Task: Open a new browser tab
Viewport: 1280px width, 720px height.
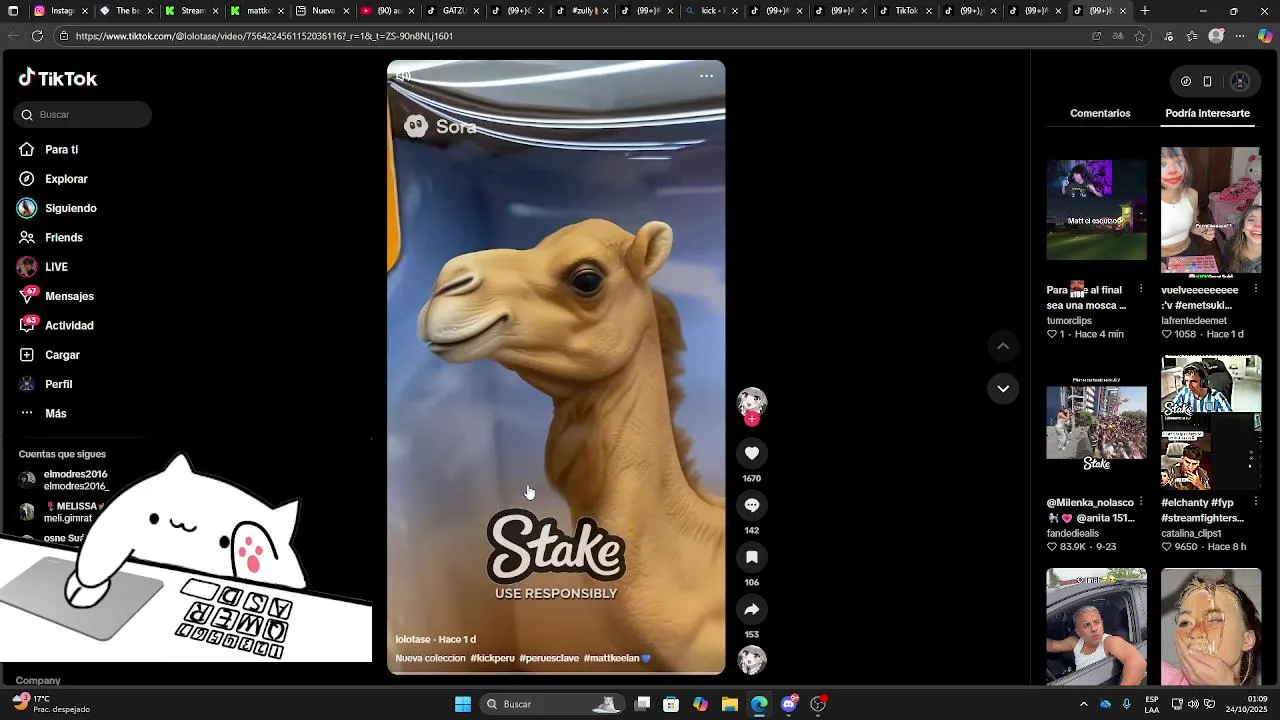Action: pos(1145,11)
